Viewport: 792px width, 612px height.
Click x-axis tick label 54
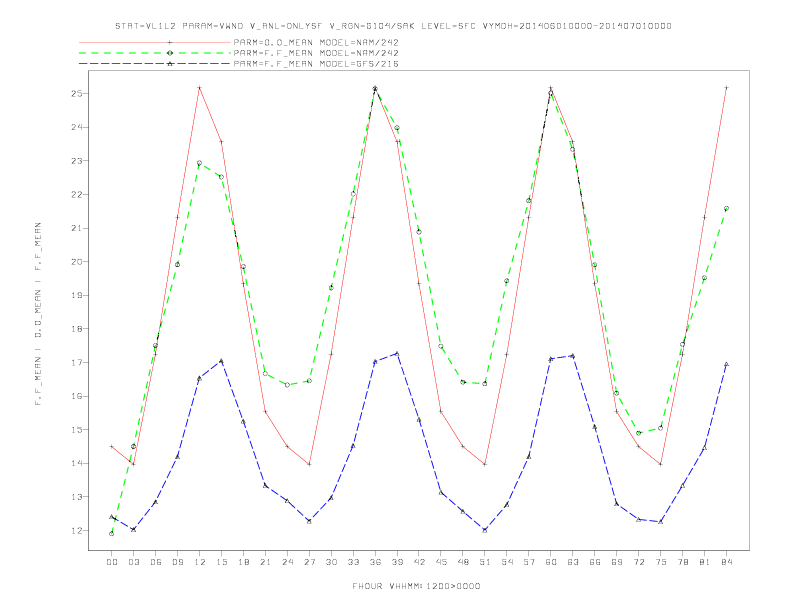tap(507, 562)
